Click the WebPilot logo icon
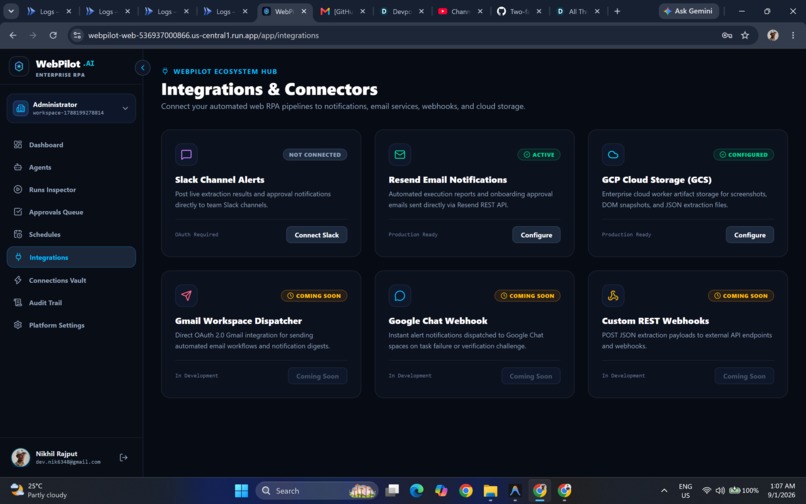Viewport: 806px width, 504px height. (x=19, y=67)
